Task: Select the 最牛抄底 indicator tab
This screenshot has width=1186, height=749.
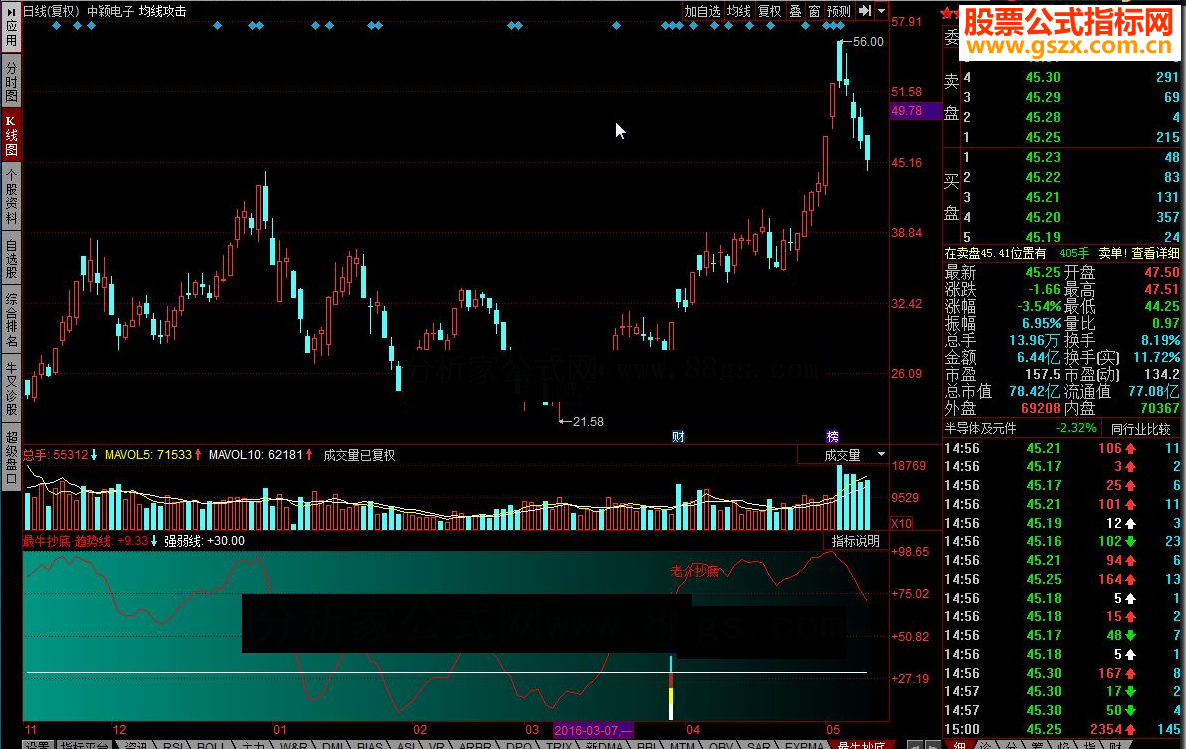Action: 862,744
